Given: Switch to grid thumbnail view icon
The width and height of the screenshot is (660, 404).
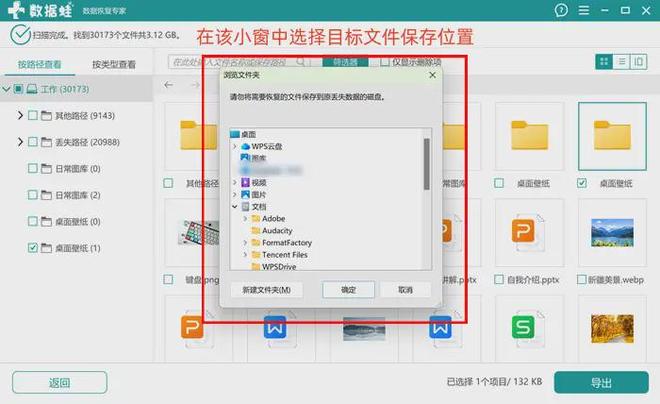Looking at the screenshot, I should 604,62.
